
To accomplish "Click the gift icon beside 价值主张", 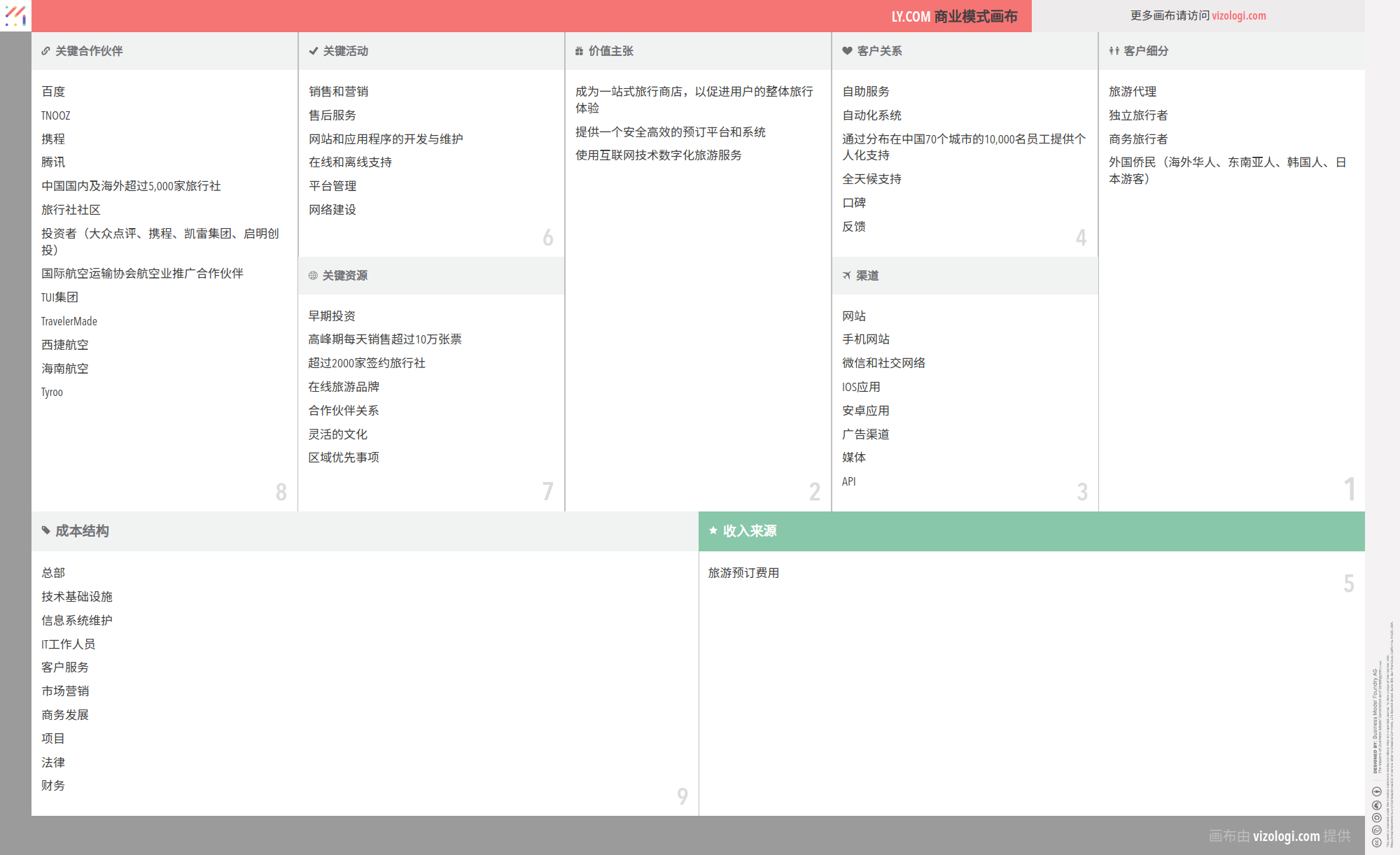I will coord(579,51).
